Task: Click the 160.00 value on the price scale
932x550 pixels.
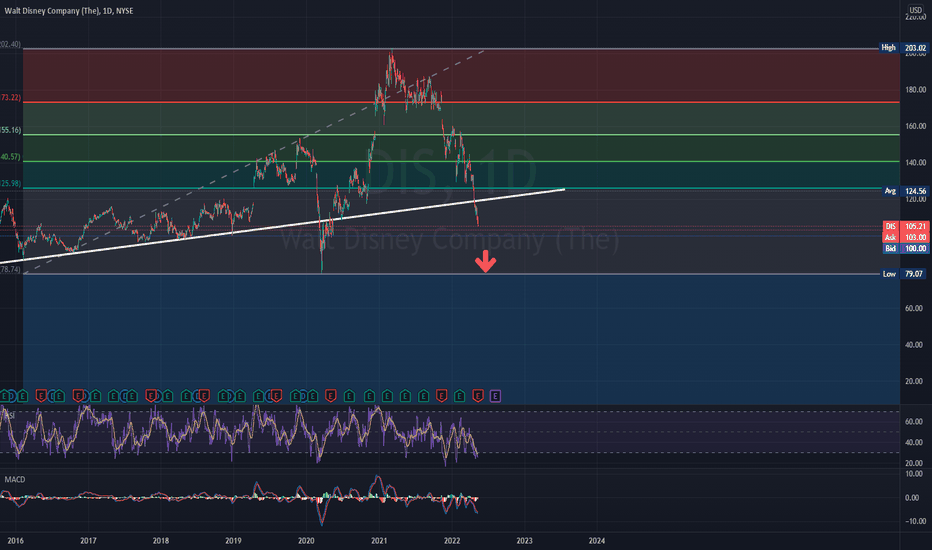Action: pos(915,126)
